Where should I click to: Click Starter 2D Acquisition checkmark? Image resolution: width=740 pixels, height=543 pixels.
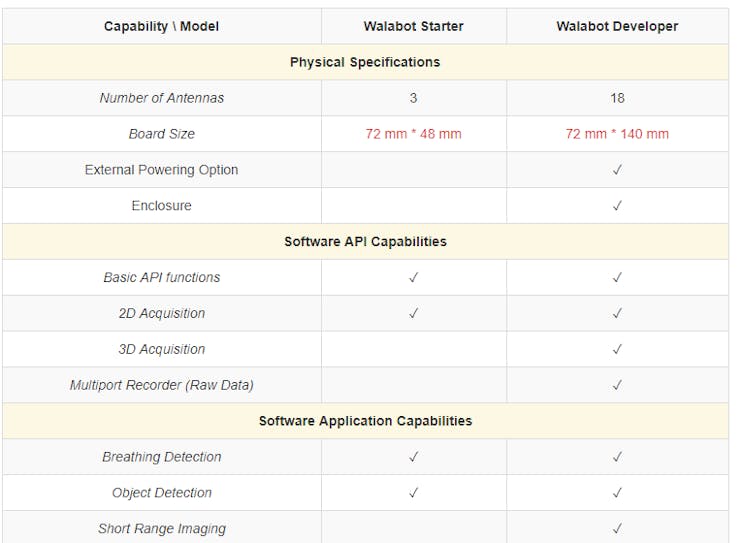413,313
